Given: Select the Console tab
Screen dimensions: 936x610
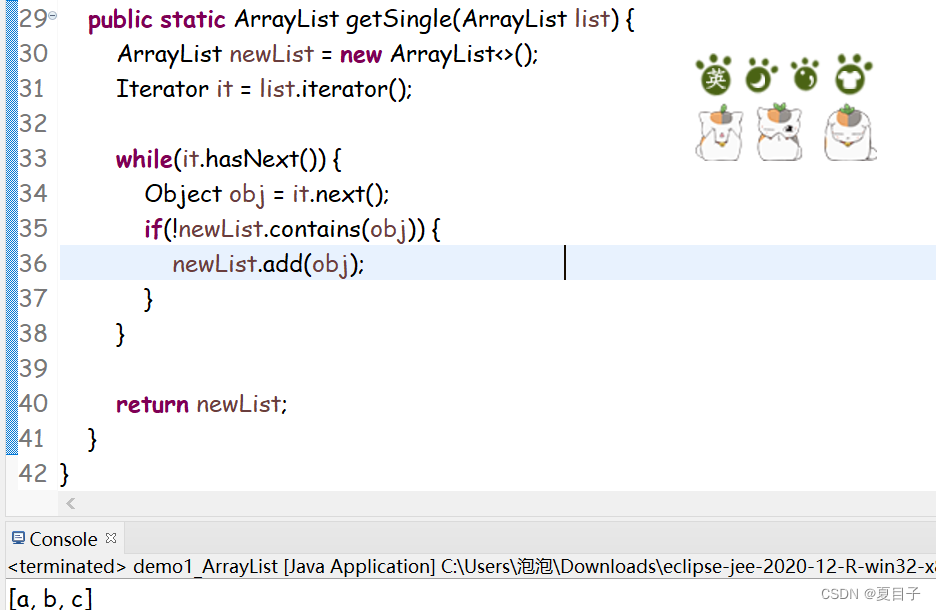Looking at the screenshot, I should click(63, 539).
